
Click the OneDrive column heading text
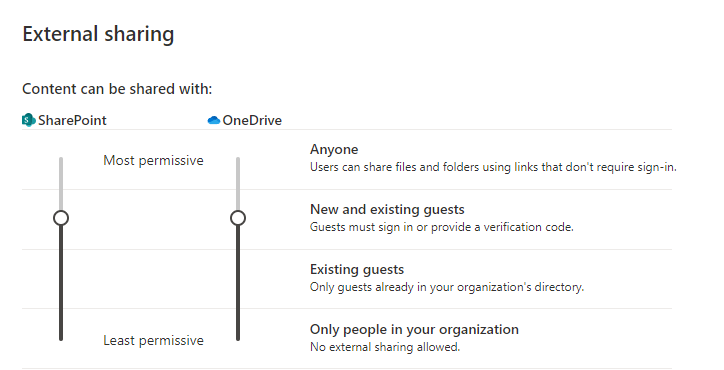(252, 121)
